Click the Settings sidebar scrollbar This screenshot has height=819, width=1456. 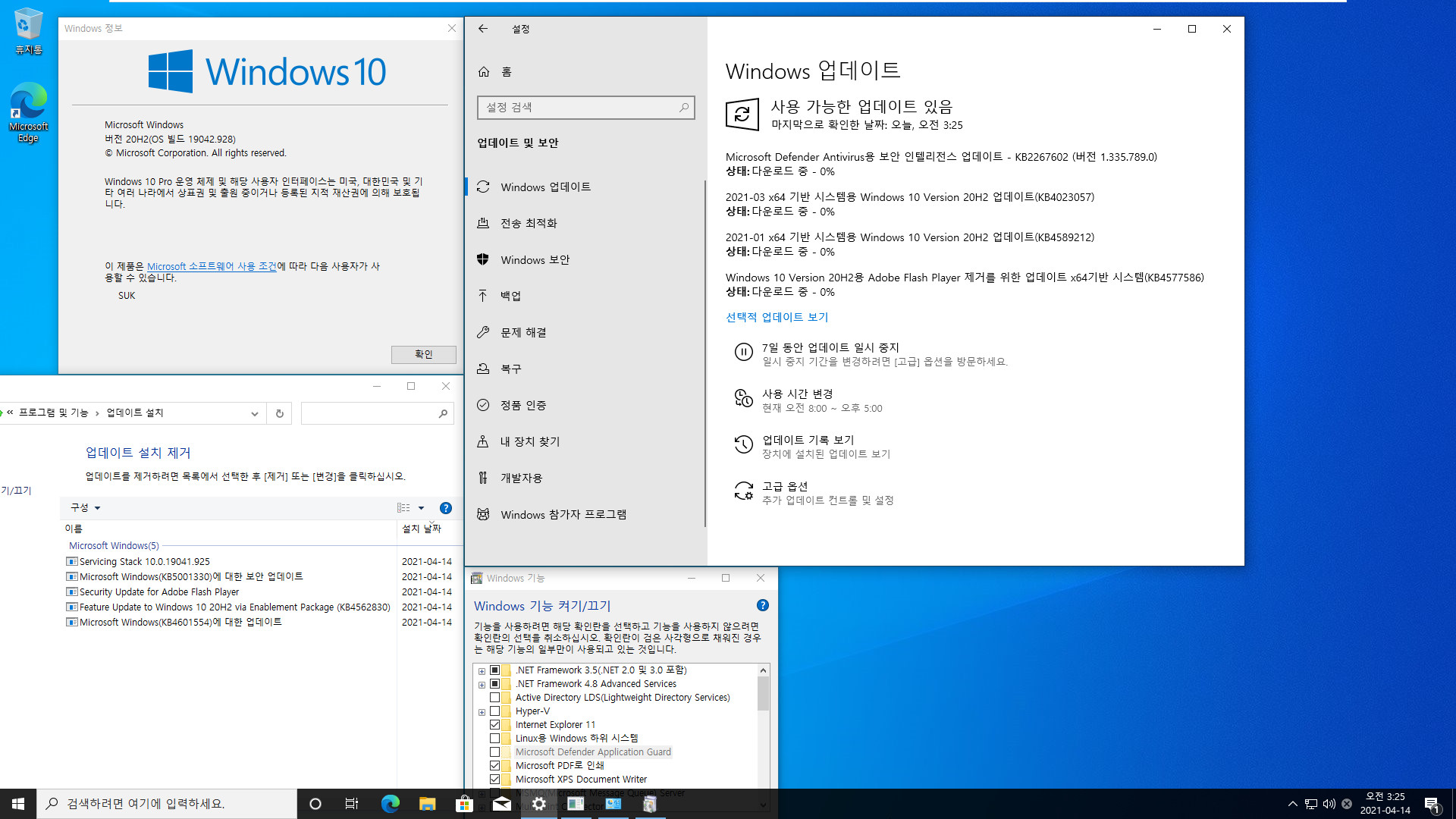click(x=705, y=353)
